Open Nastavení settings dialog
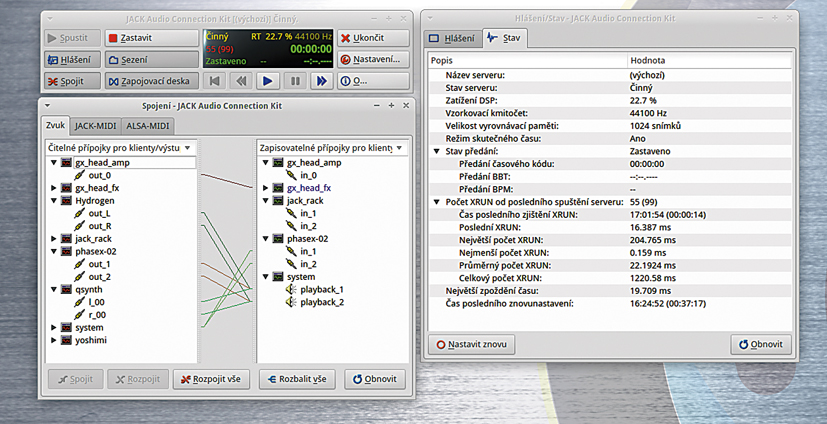Image resolution: width=827 pixels, height=424 pixels. (x=373, y=60)
